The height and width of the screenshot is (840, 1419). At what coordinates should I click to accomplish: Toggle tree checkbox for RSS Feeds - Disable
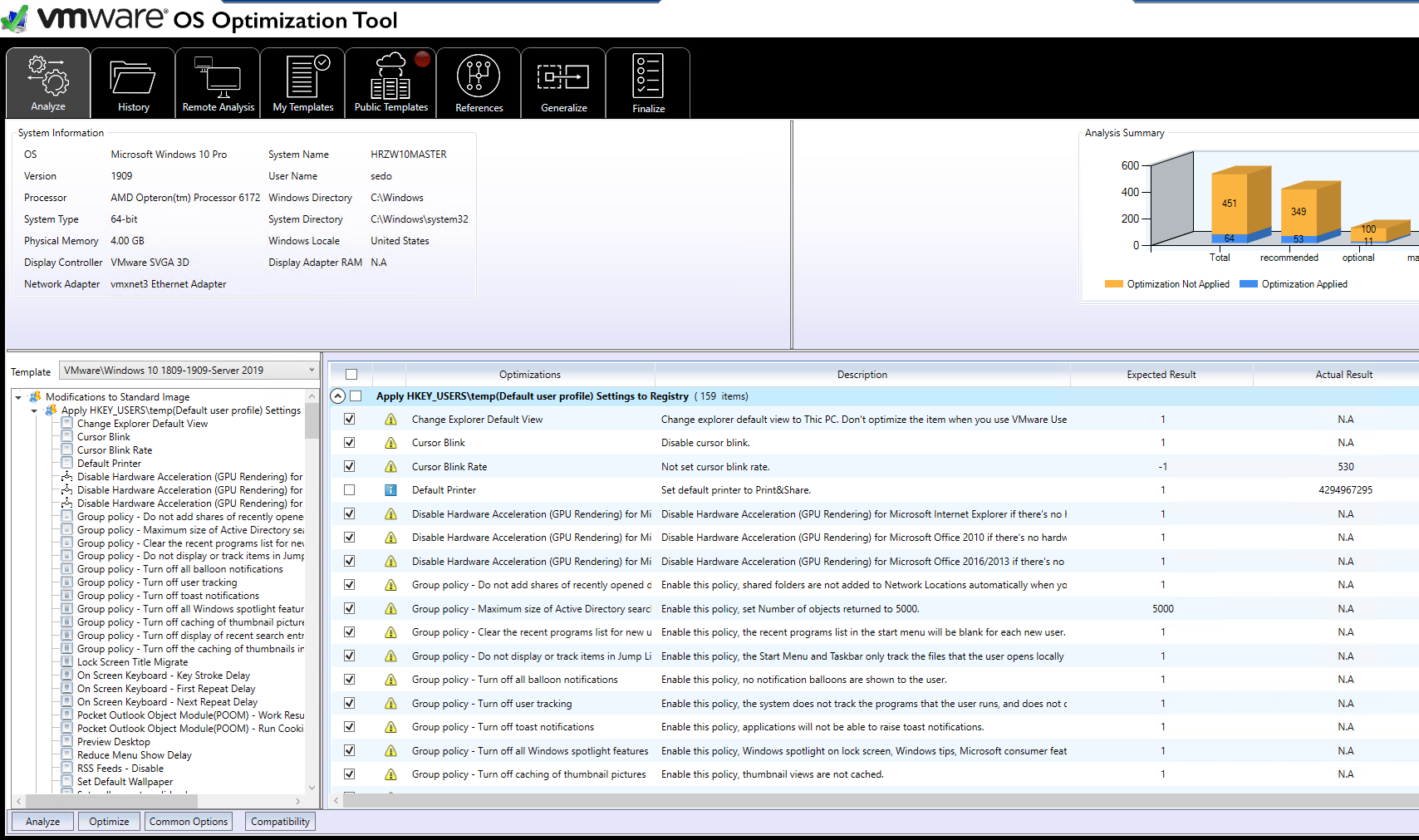pos(67,769)
